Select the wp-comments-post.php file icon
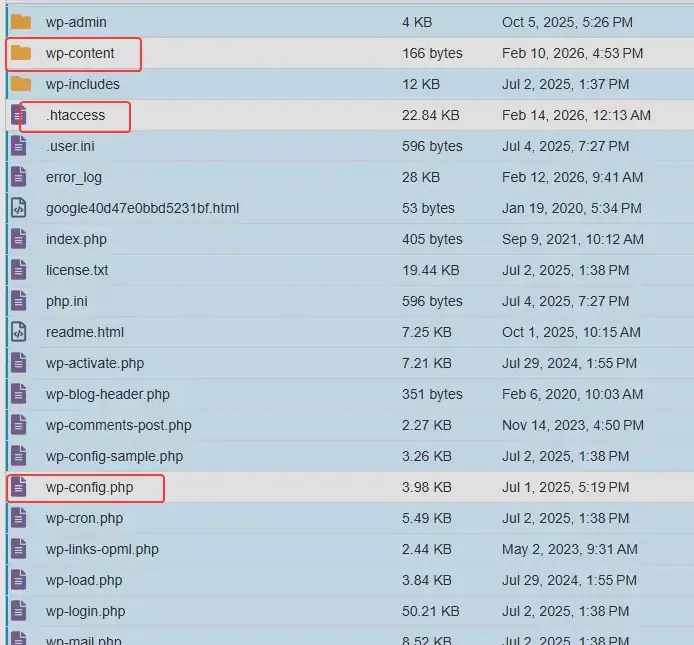This screenshot has height=645, width=694. 19,425
